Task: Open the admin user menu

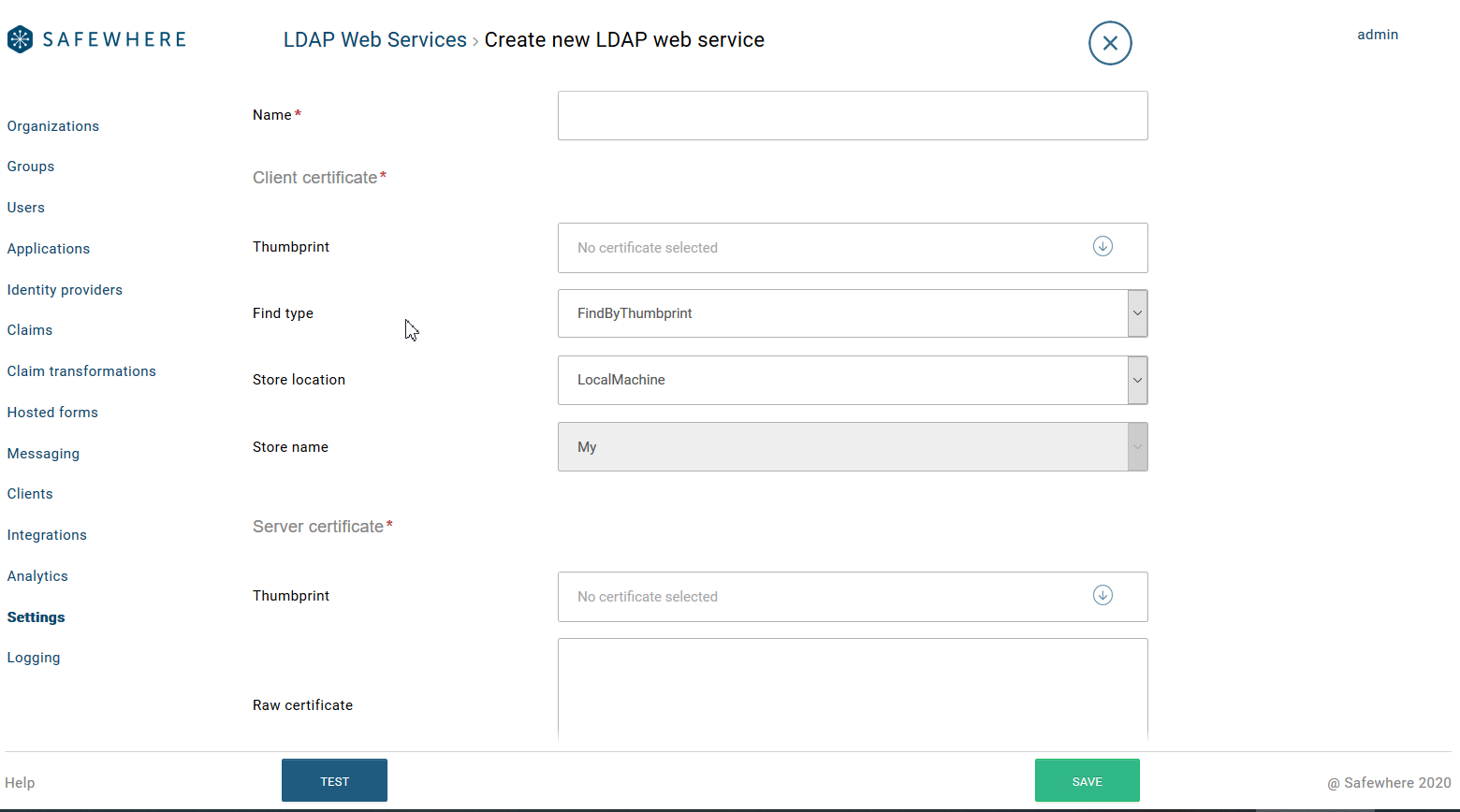Action: 1378,35
